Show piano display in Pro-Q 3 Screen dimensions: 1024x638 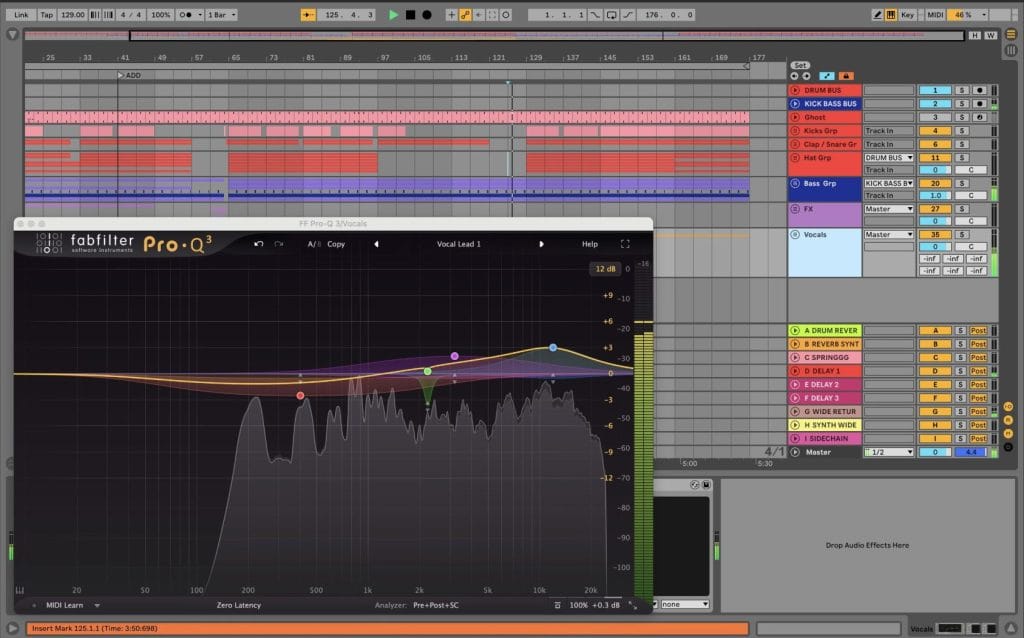pyautogui.click(x=20, y=590)
